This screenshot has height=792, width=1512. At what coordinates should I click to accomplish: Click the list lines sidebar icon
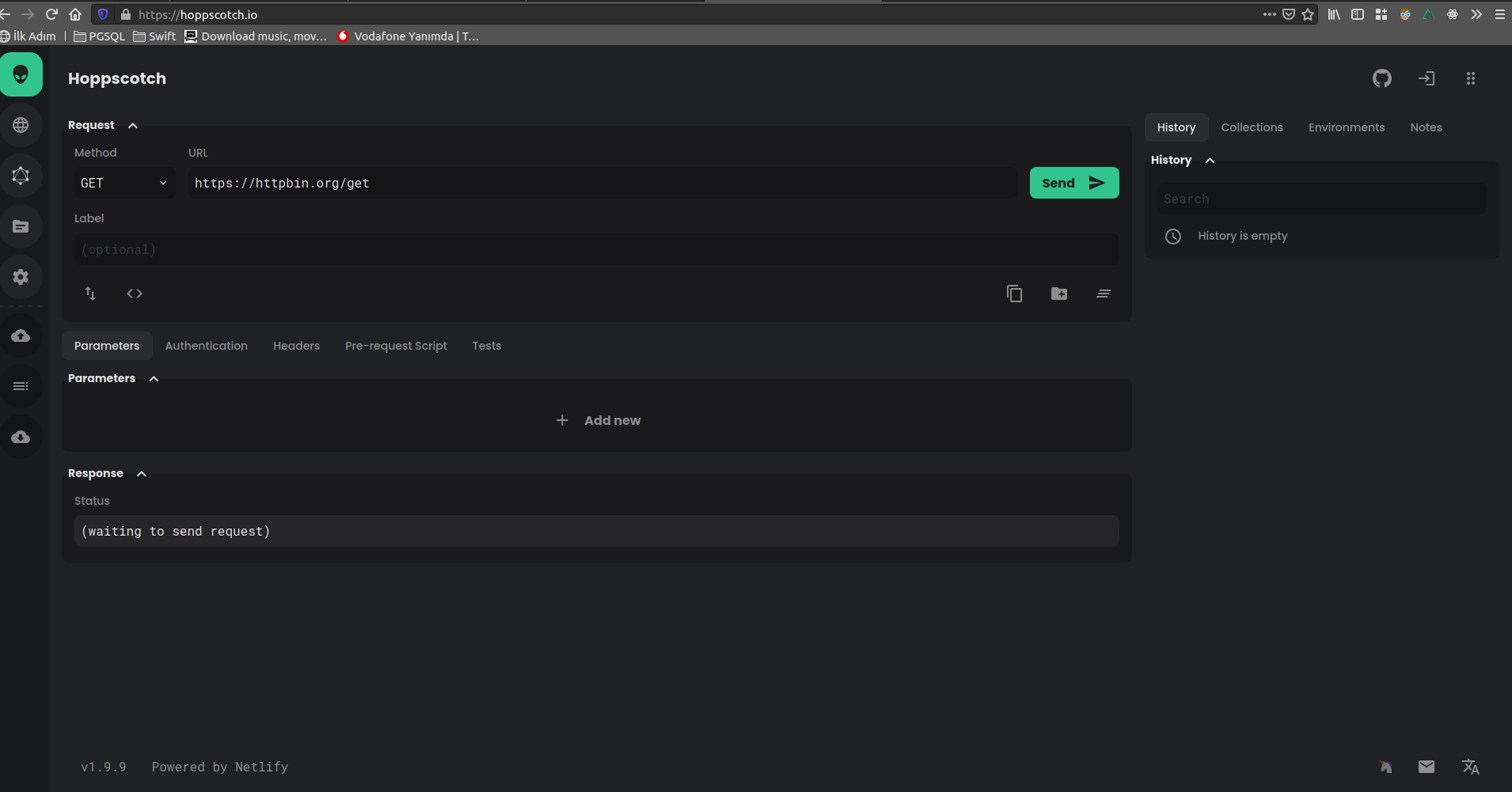[x=21, y=386]
